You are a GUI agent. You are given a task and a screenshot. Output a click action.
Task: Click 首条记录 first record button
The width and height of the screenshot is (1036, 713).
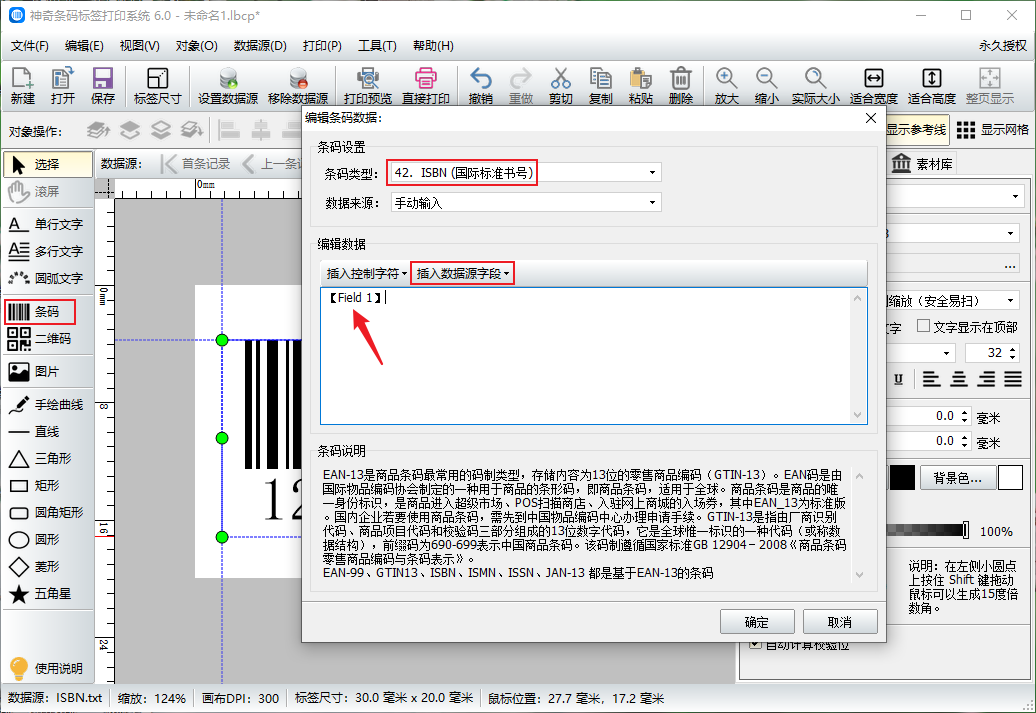click(x=197, y=163)
